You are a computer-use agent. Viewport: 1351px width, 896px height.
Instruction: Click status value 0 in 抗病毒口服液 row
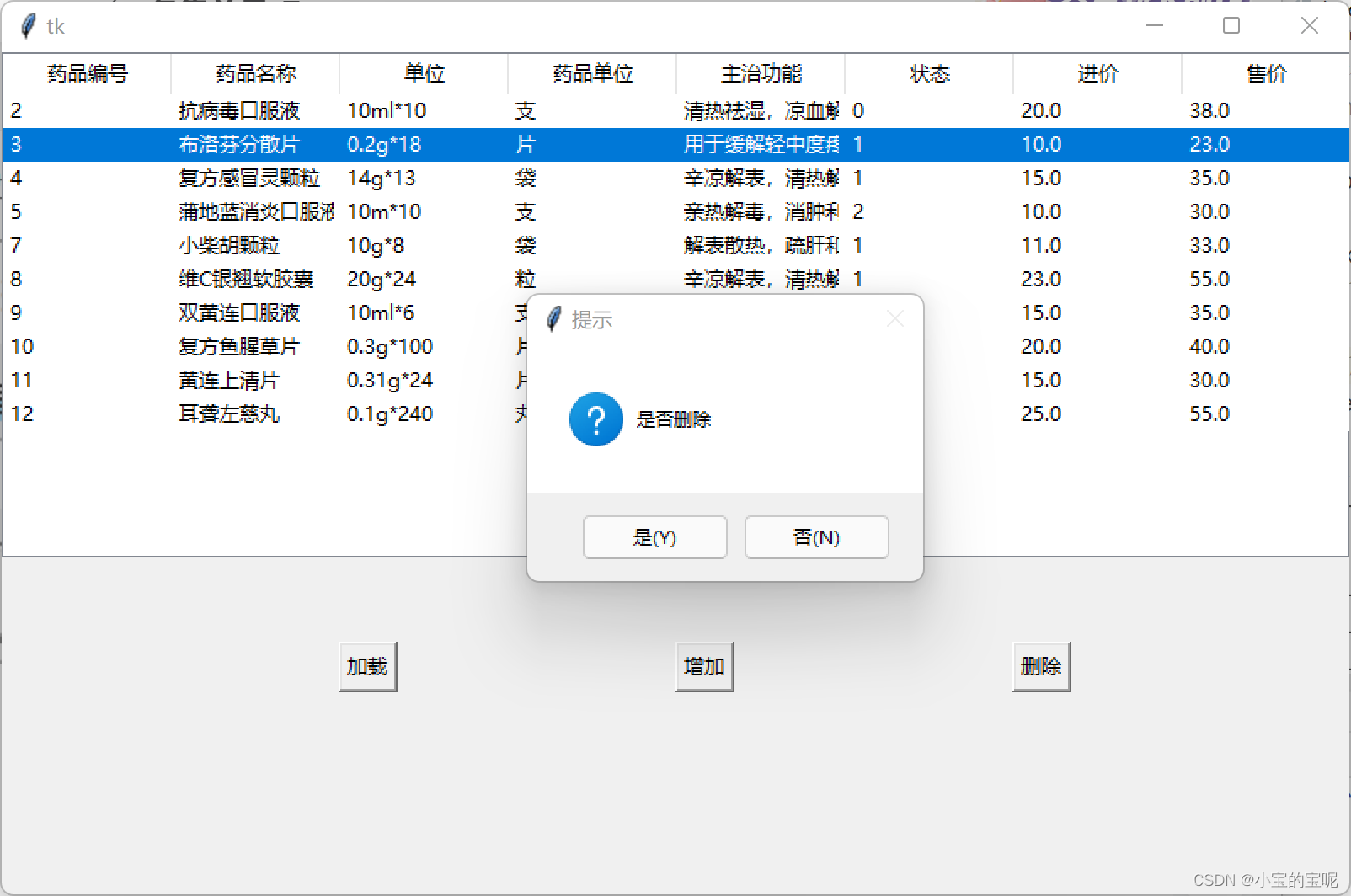pos(858,110)
